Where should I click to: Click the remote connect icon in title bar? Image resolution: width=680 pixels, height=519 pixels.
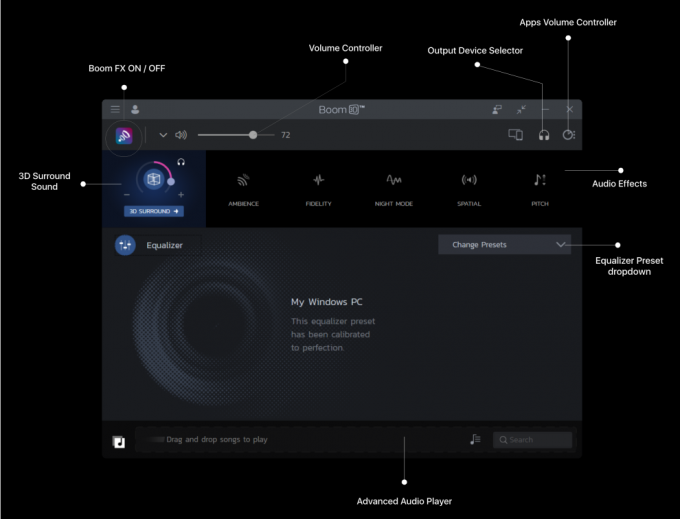click(x=497, y=109)
